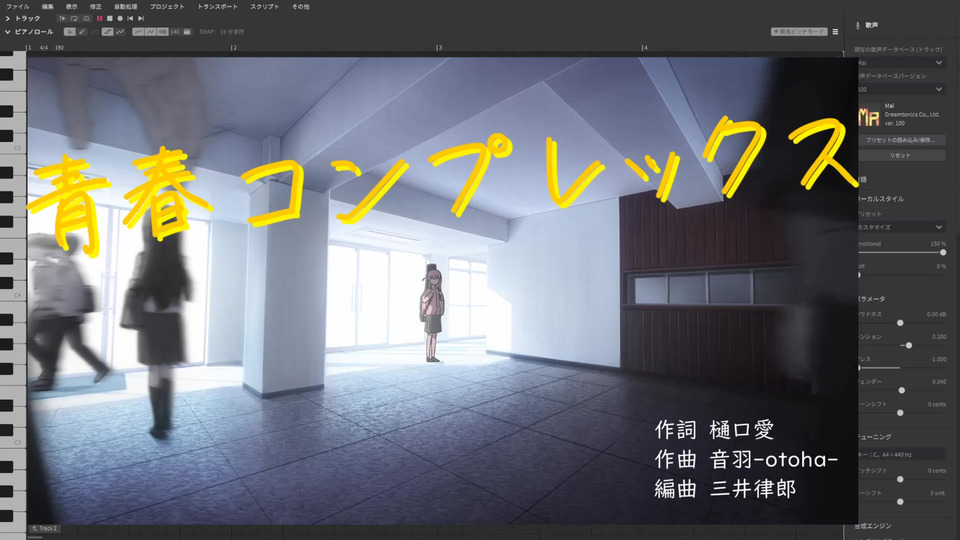Click プリセットの読み込み/保存 button
Image resolution: width=960 pixels, height=540 pixels.
pyautogui.click(x=900, y=140)
